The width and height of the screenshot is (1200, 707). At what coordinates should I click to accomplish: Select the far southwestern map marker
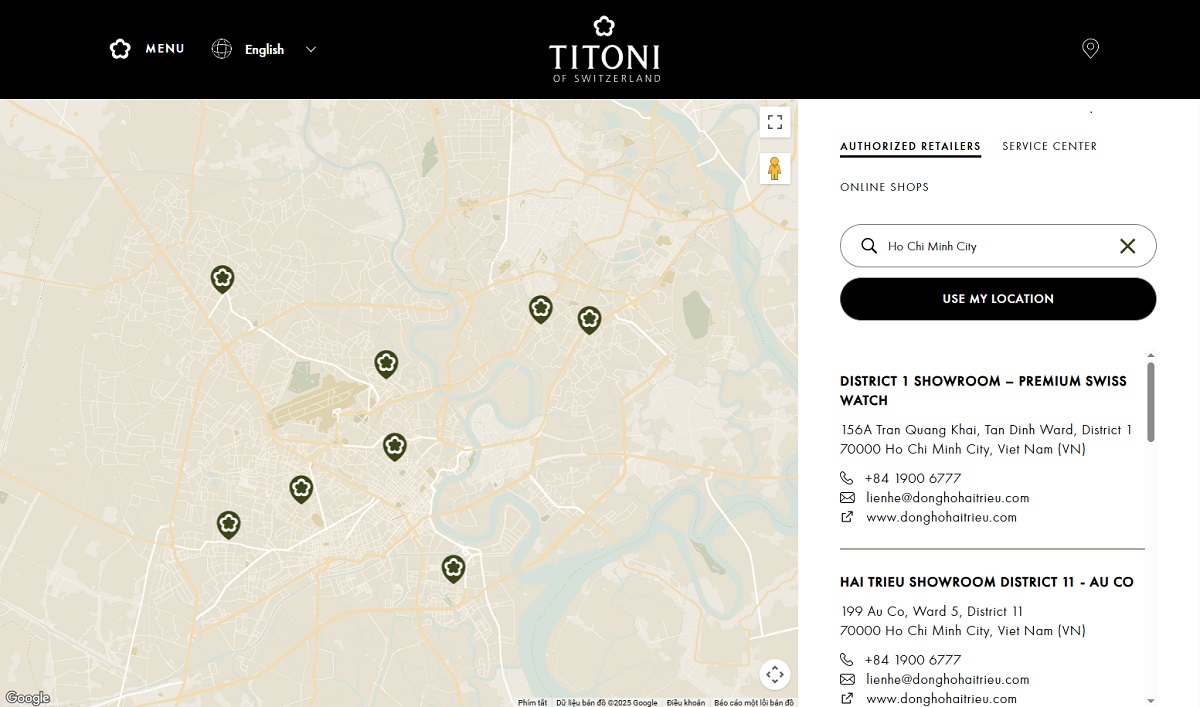(x=229, y=525)
